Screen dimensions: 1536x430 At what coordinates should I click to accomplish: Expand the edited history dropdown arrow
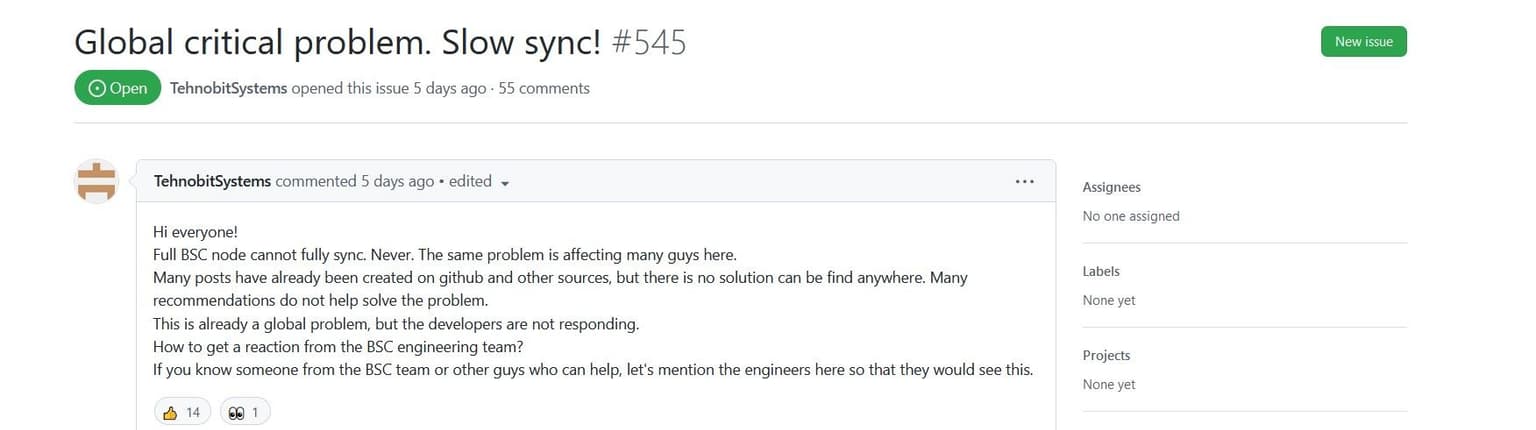coord(505,183)
